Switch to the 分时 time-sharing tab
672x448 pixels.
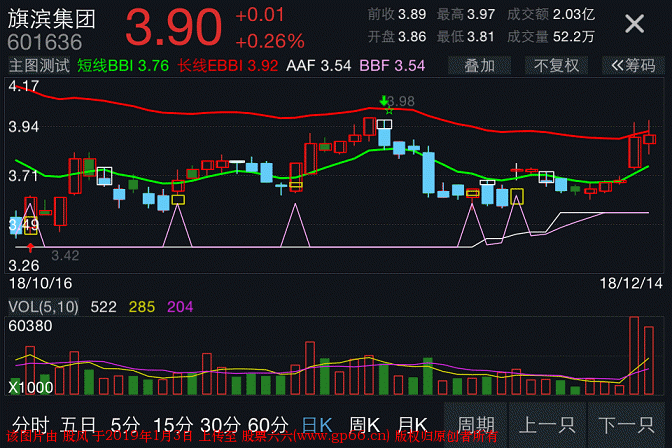tap(30, 425)
